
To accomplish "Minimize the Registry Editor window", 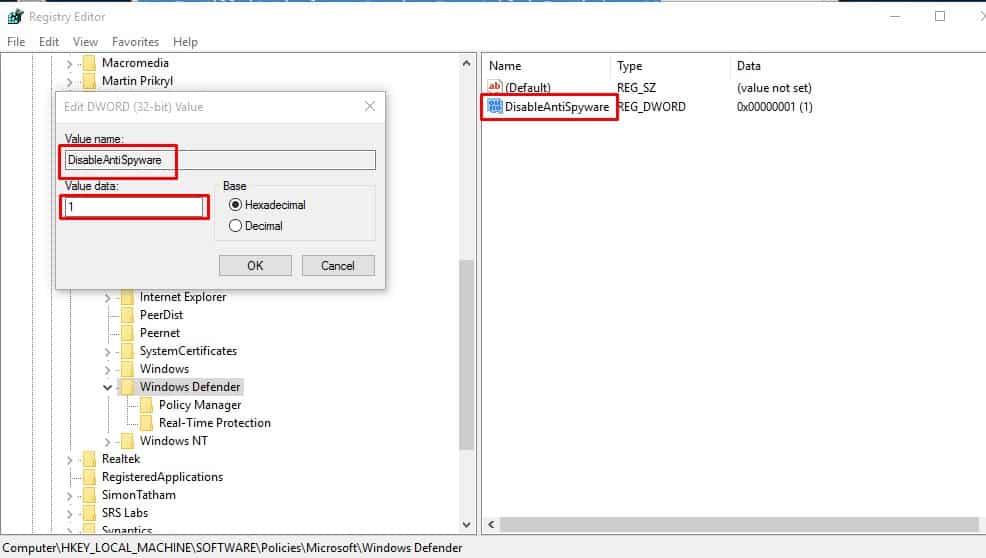I will pyautogui.click(x=895, y=16).
